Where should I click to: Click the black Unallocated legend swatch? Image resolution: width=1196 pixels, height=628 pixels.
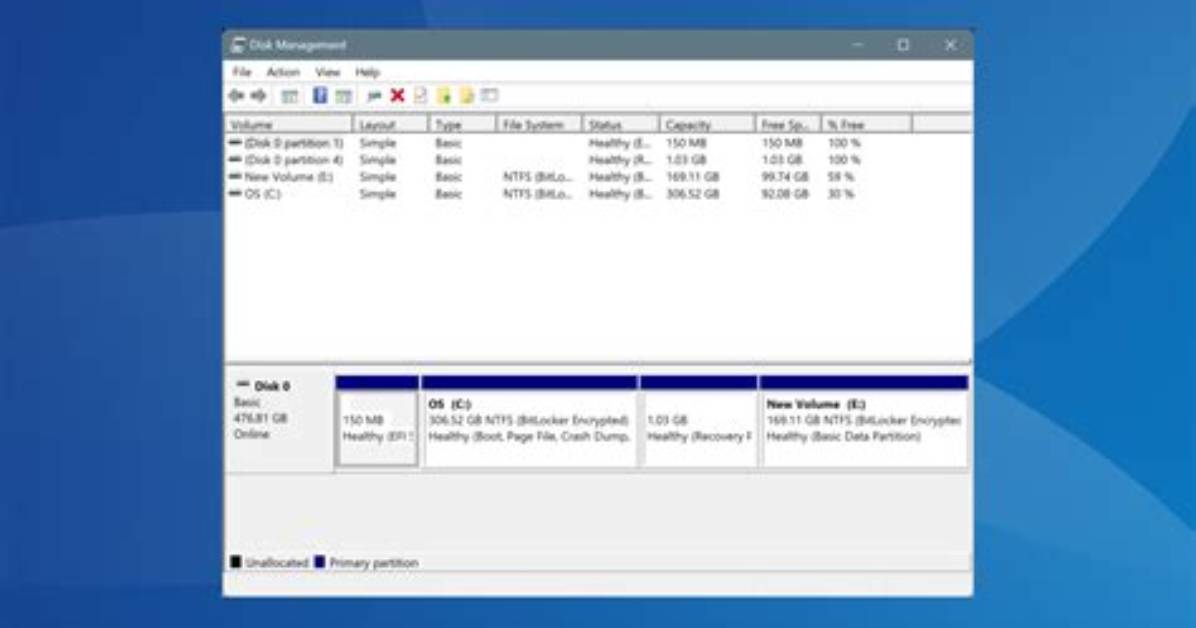(236, 562)
